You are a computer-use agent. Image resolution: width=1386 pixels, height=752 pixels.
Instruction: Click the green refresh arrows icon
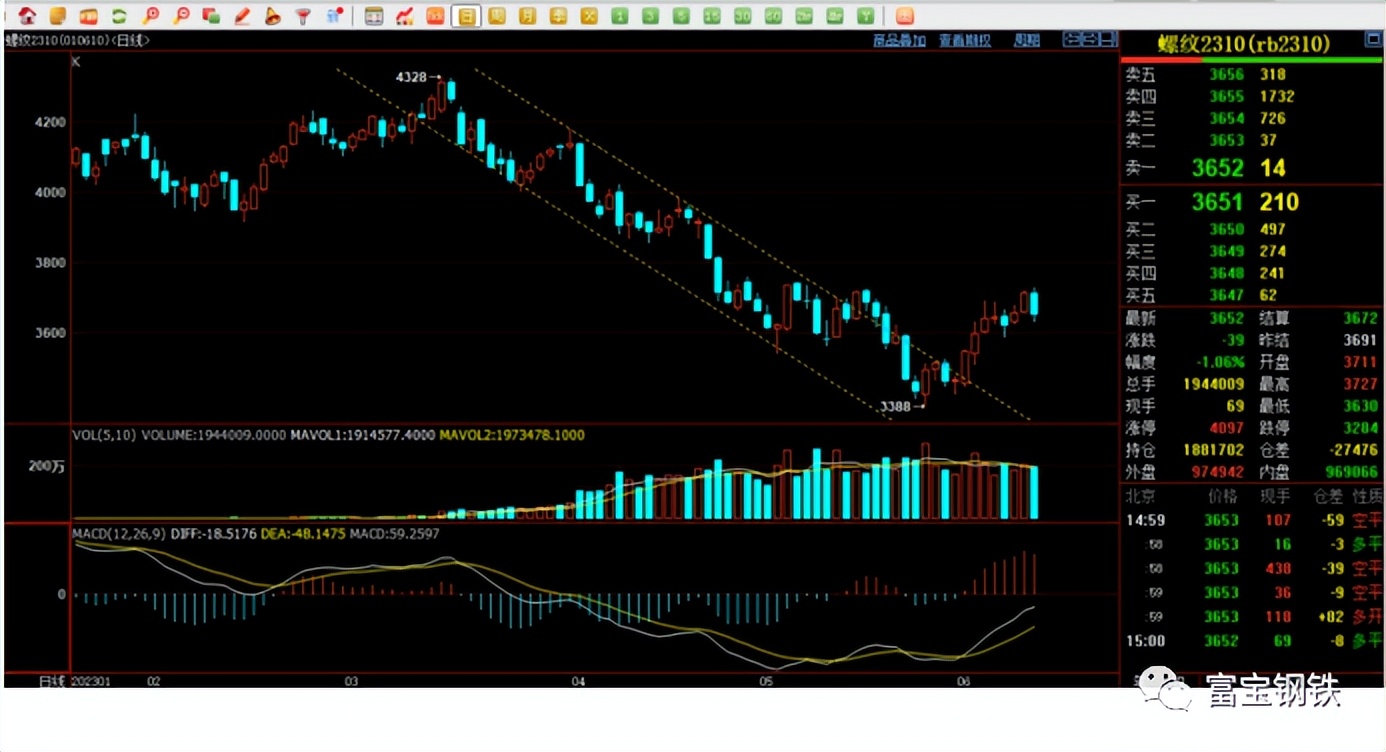(x=119, y=16)
